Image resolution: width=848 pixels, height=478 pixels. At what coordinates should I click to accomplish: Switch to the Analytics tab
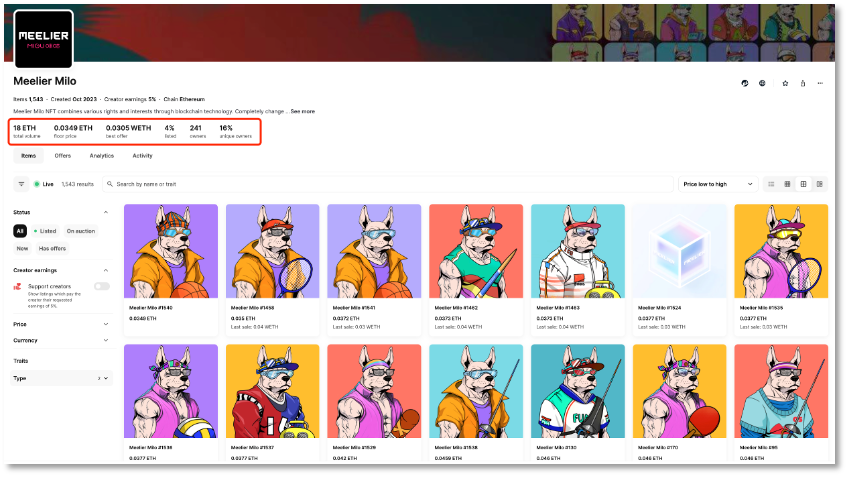(101, 156)
